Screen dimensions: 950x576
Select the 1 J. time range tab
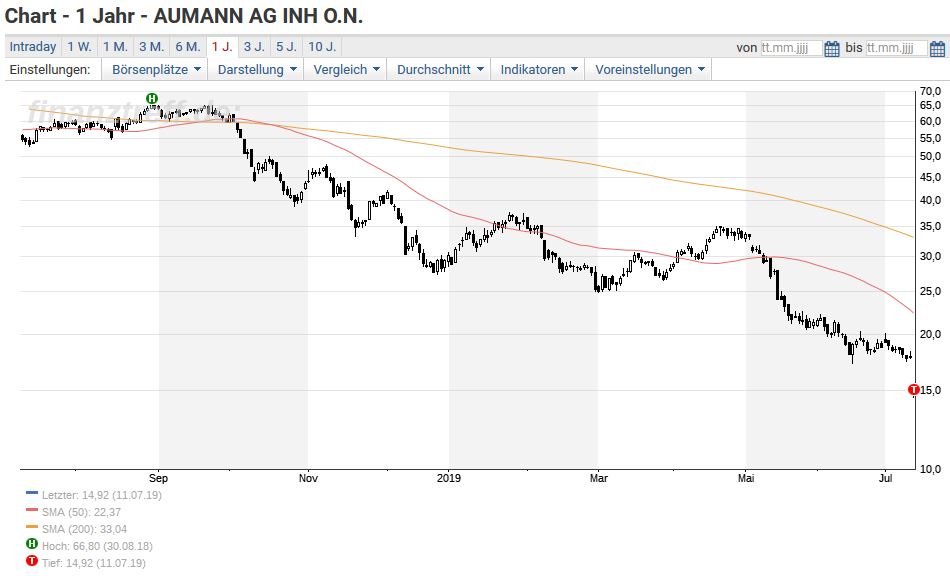click(x=222, y=47)
